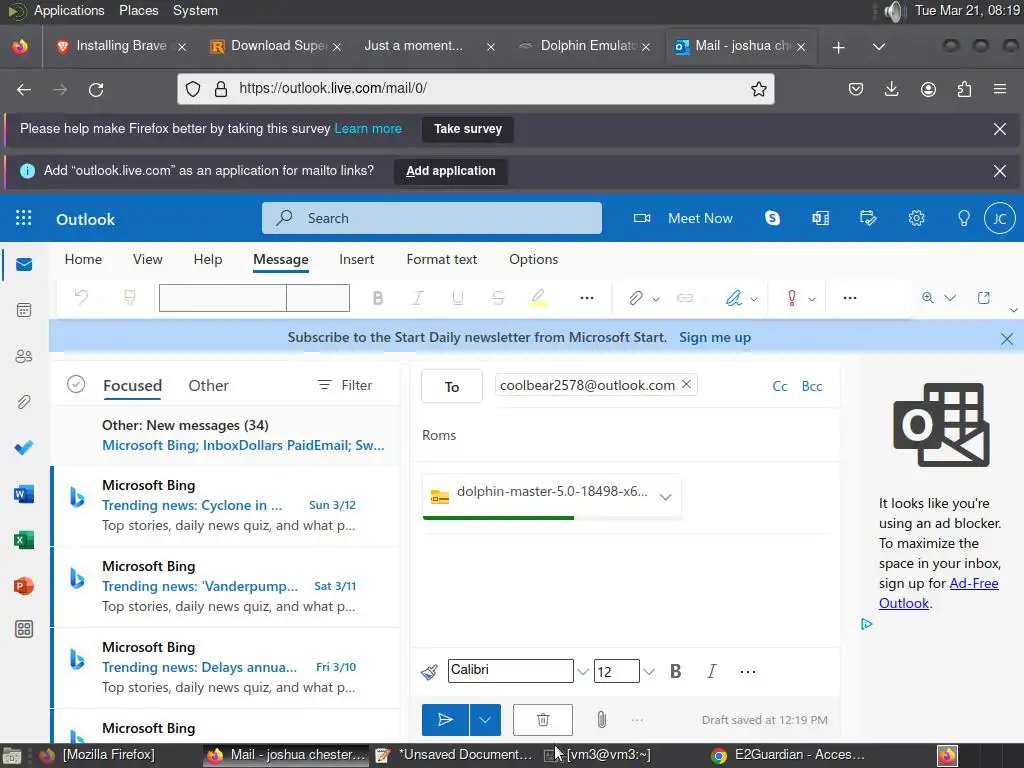
Task: Click Sign me up link
Action: tap(715, 337)
